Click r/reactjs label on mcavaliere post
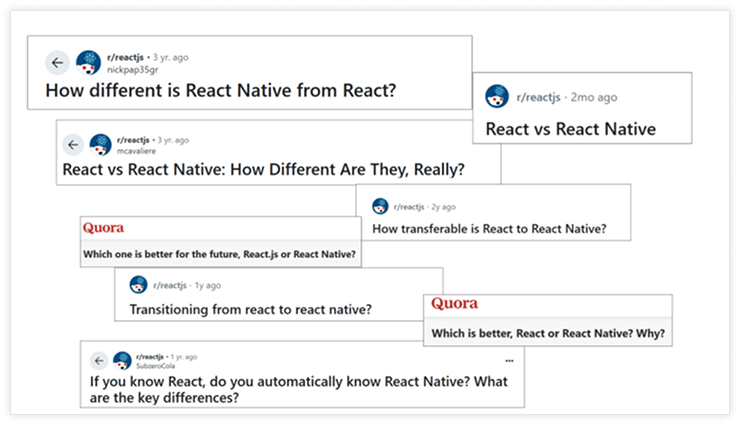 133,140
